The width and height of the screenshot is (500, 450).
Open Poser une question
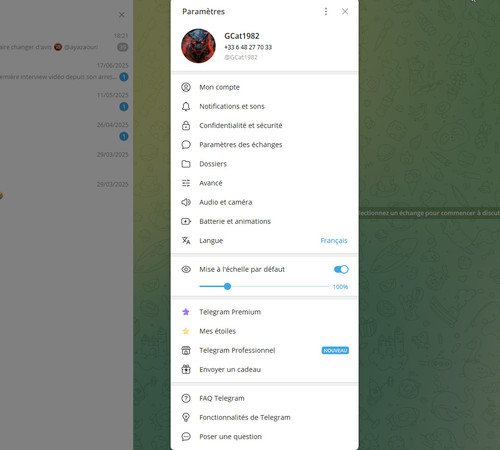(x=265, y=437)
